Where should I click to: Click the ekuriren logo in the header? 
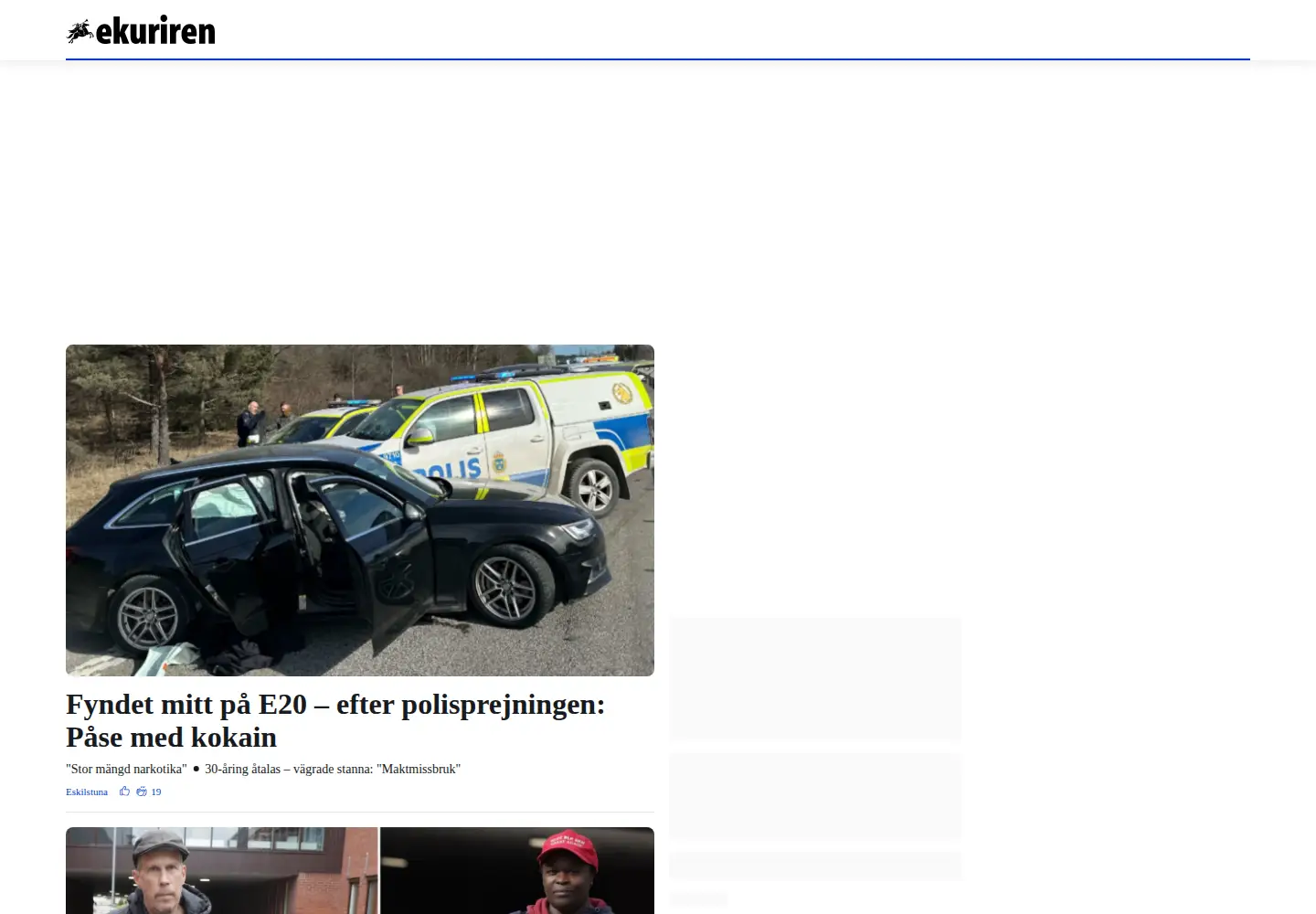click(142, 31)
